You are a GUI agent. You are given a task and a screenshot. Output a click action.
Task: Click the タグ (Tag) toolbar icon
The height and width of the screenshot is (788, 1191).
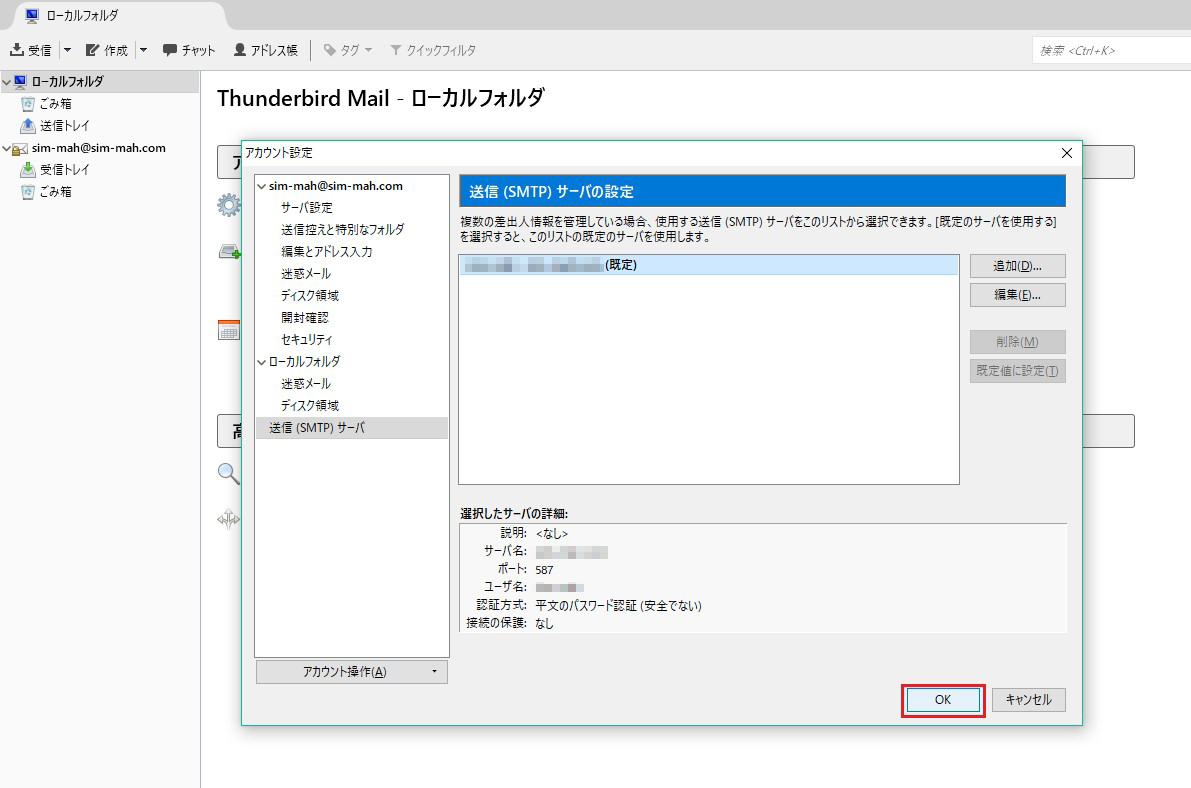[x=330, y=50]
